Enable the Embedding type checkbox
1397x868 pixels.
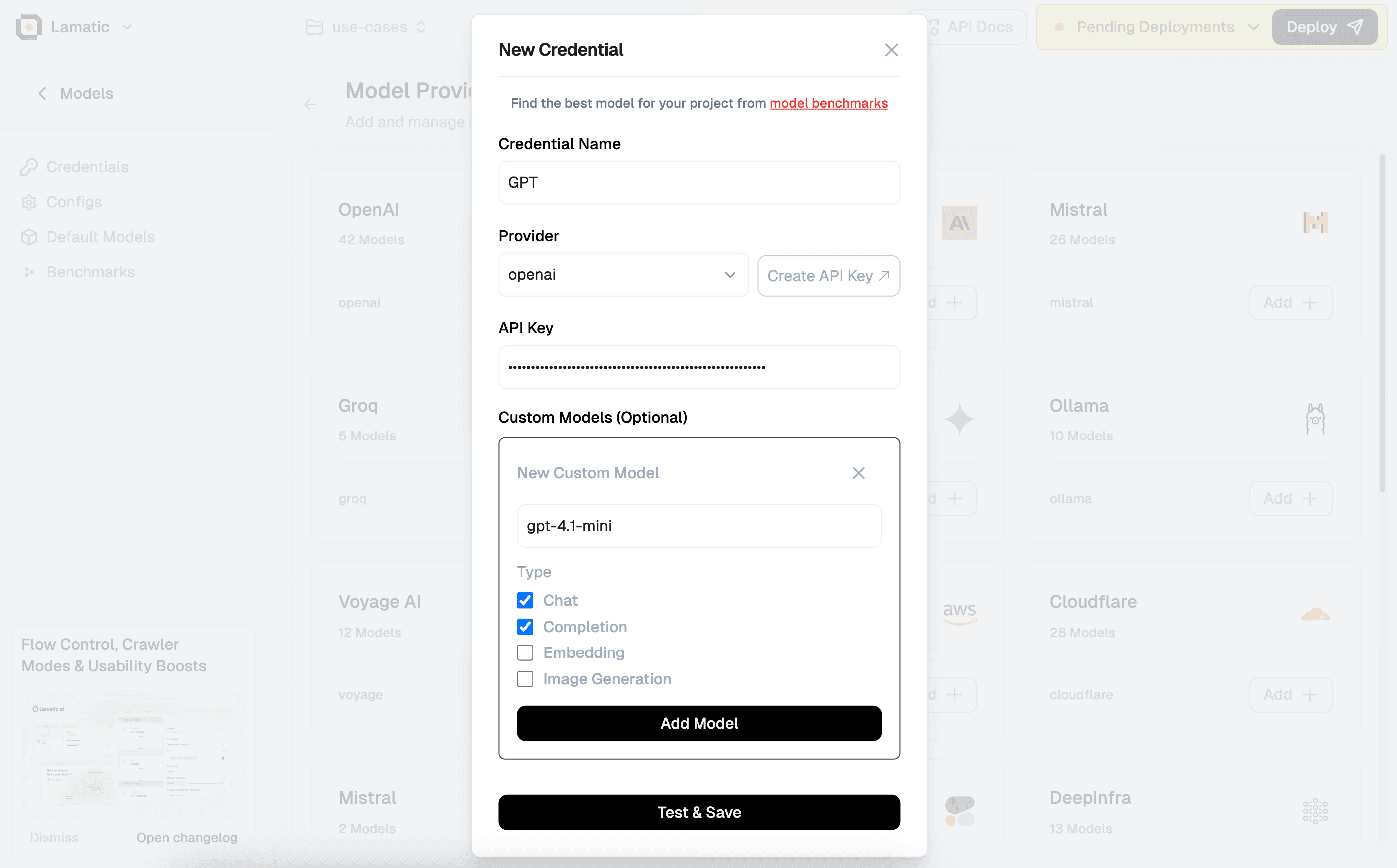(525, 652)
